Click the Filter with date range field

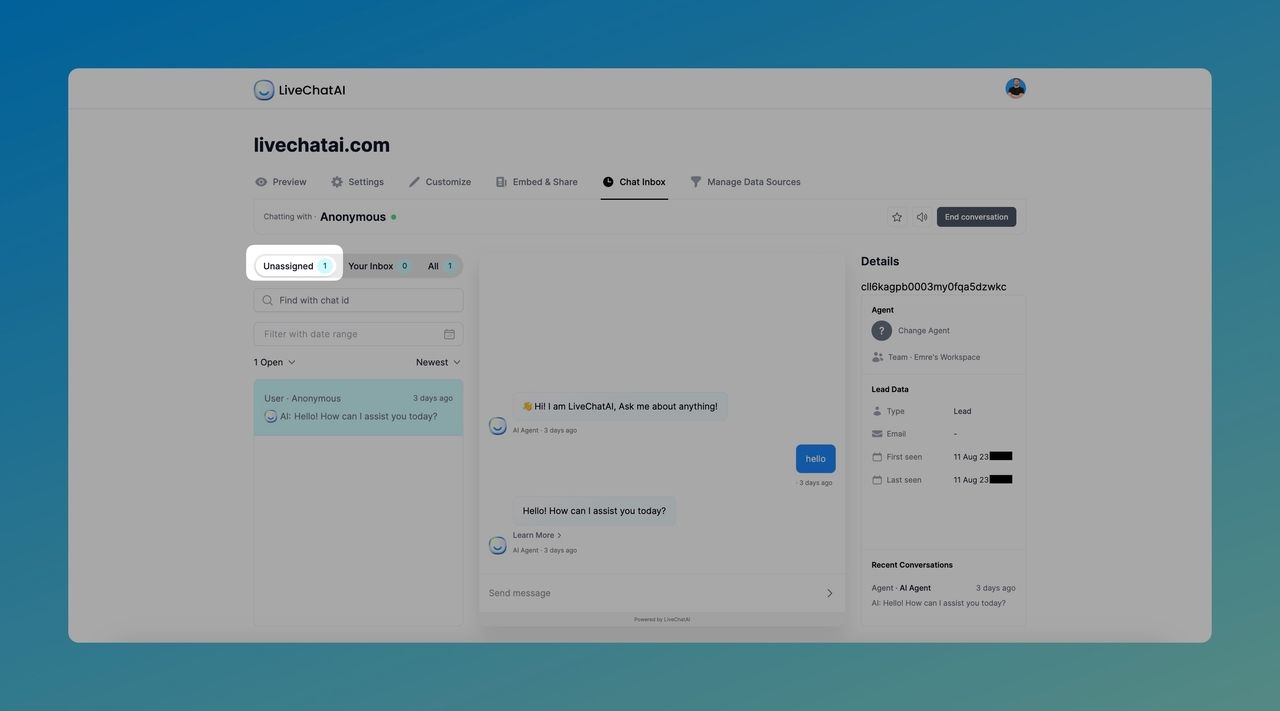[x=358, y=334]
